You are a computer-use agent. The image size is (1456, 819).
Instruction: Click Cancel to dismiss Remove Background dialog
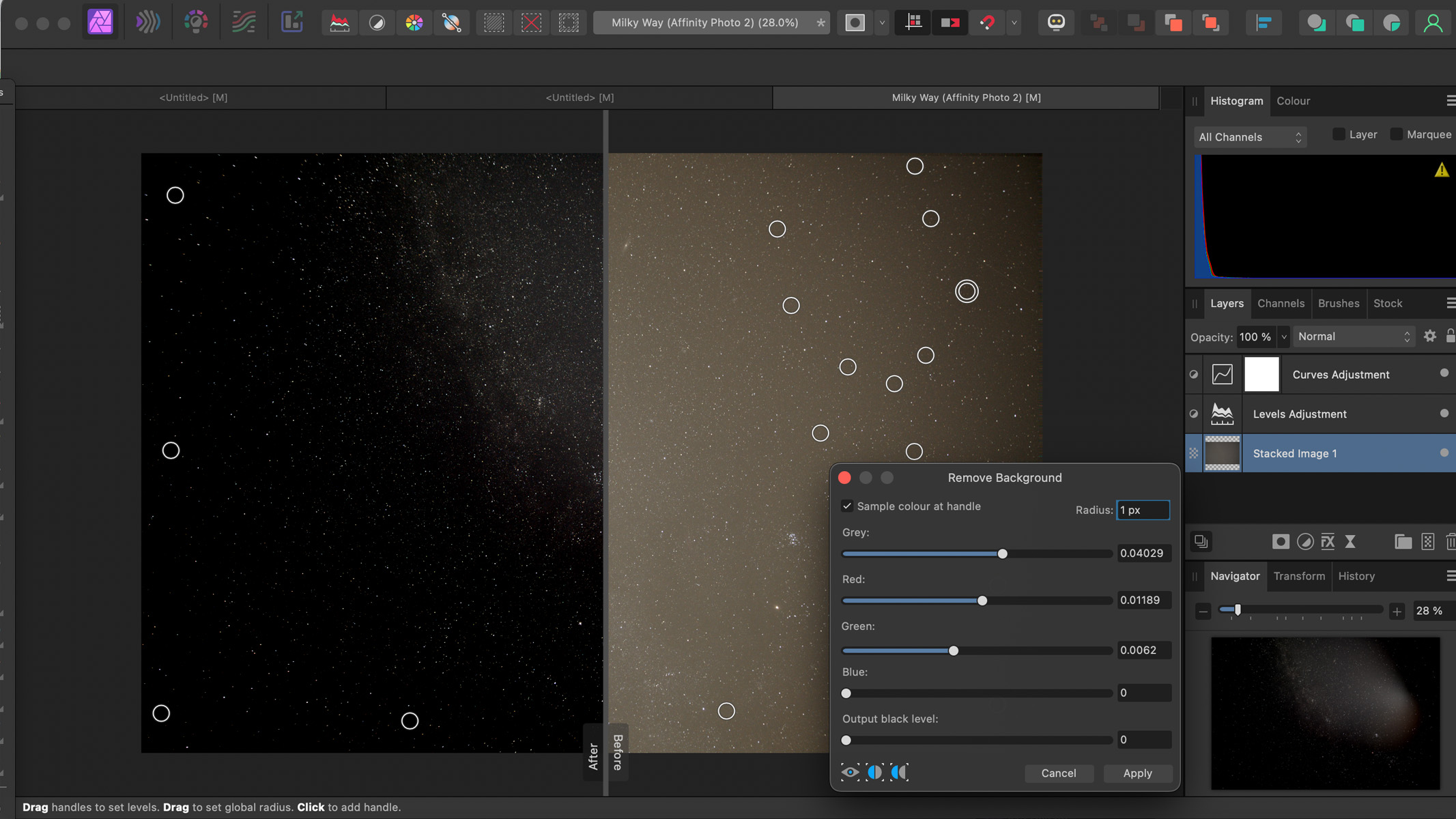tap(1058, 772)
